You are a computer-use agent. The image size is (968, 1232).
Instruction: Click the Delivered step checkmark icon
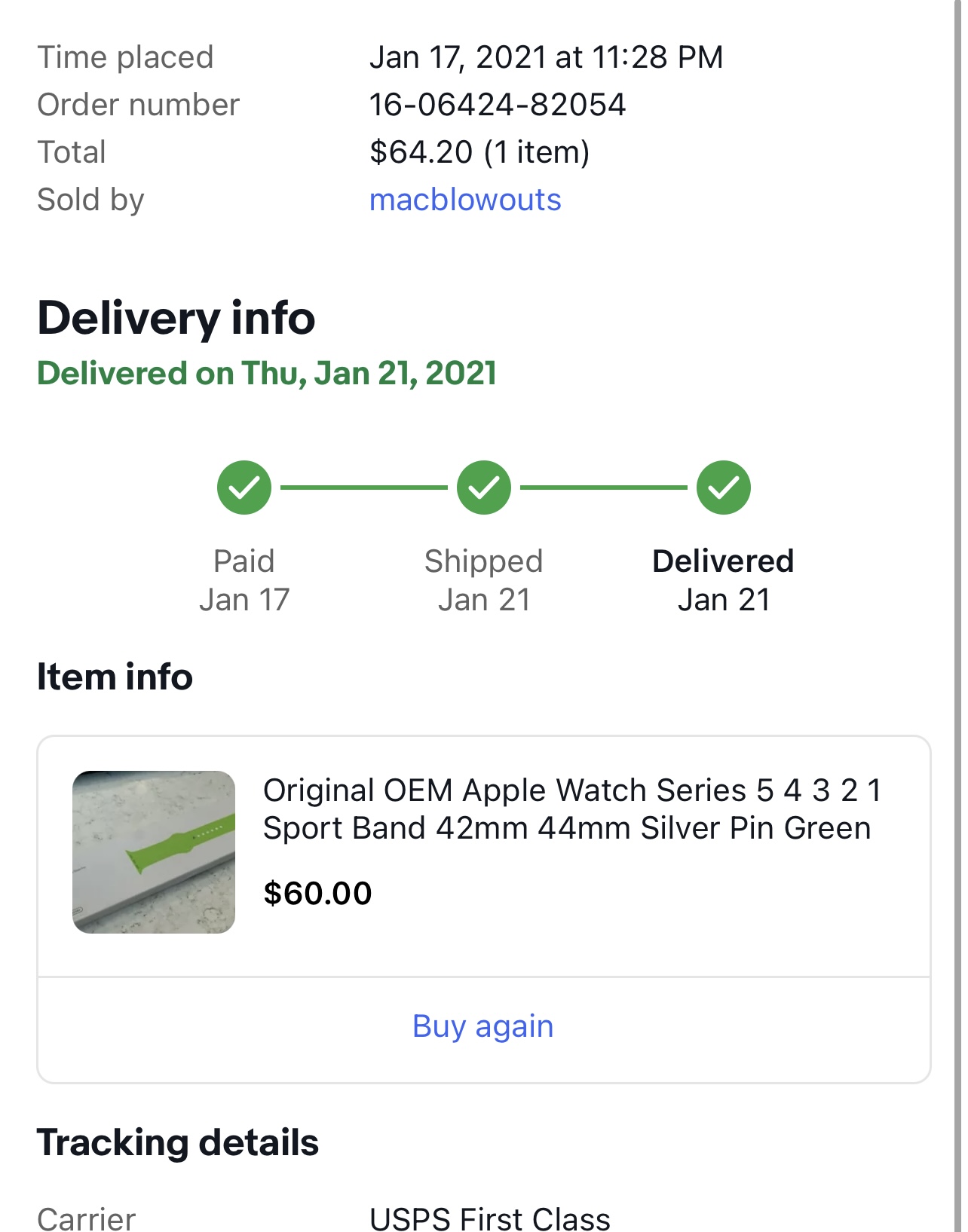tap(724, 488)
